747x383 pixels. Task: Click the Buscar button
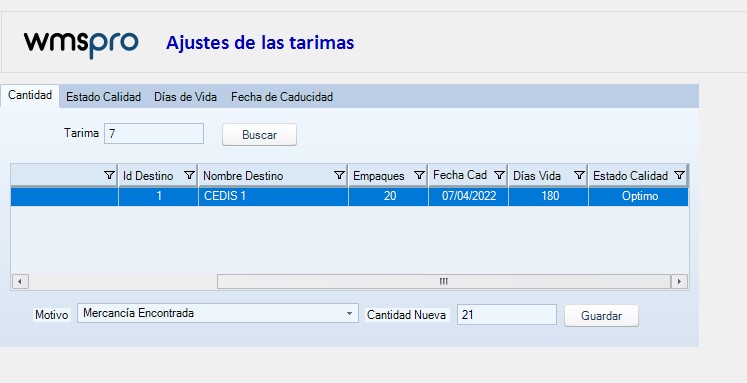pos(259,135)
